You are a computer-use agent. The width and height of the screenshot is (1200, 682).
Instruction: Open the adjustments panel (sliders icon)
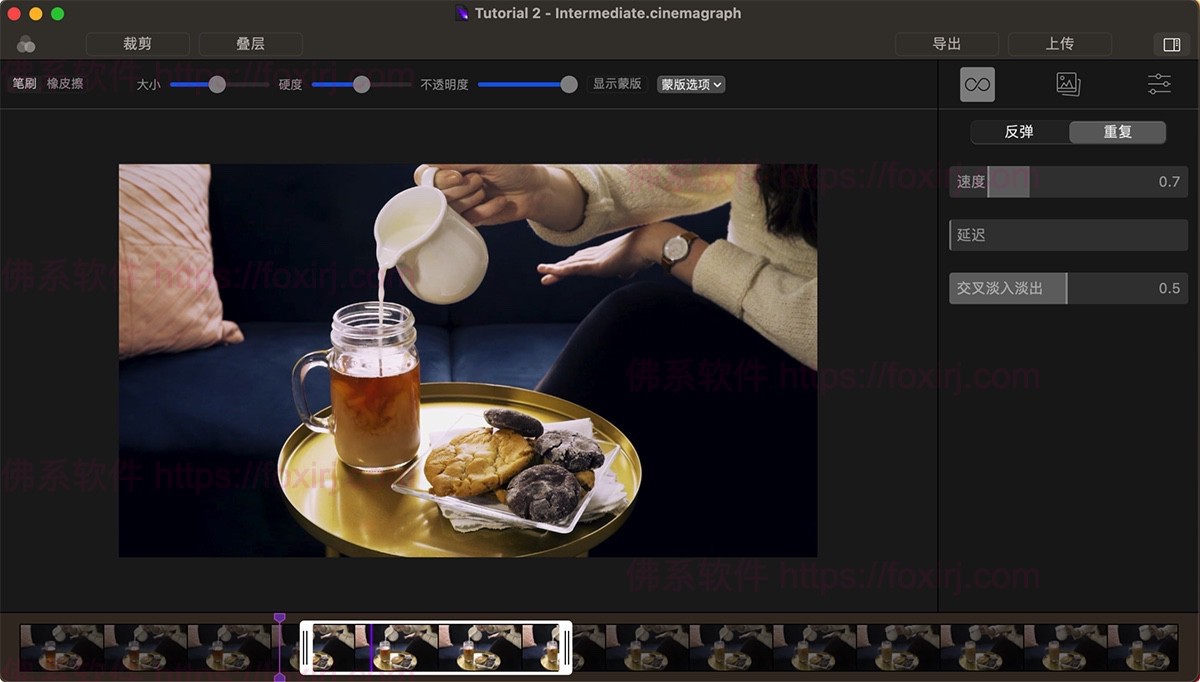[1157, 84]
